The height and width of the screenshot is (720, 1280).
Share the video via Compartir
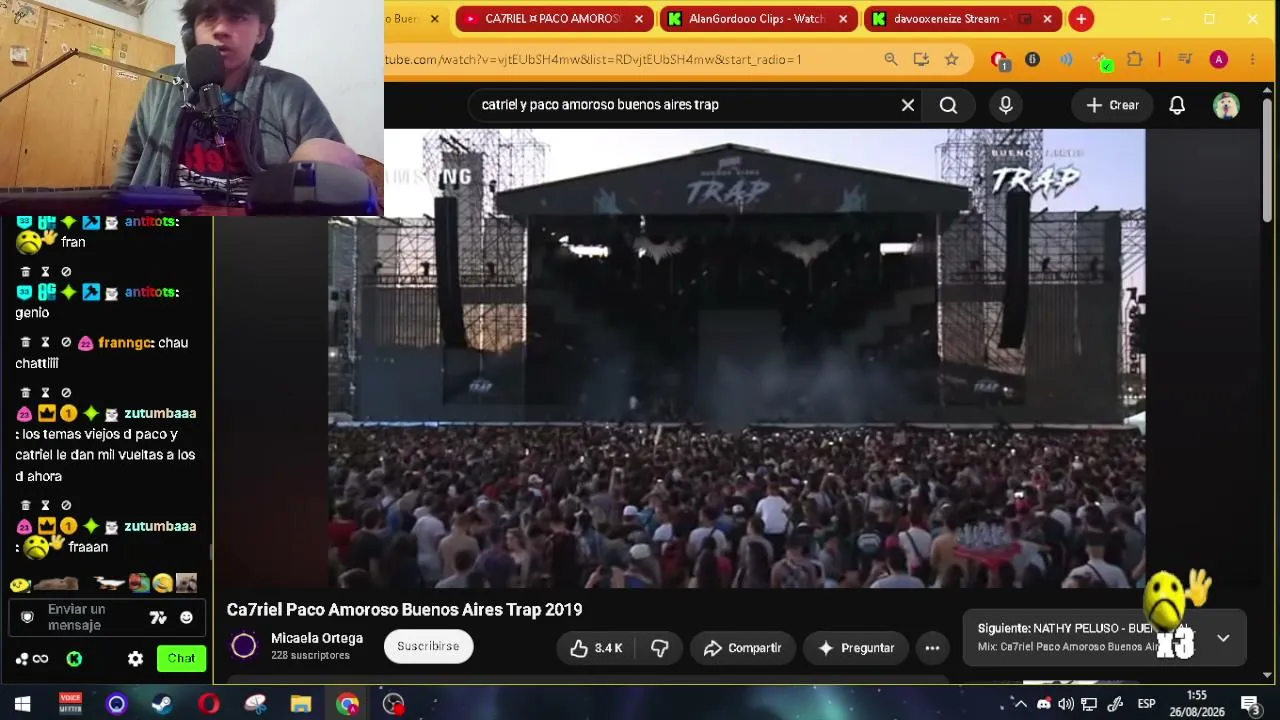(743, 648)
